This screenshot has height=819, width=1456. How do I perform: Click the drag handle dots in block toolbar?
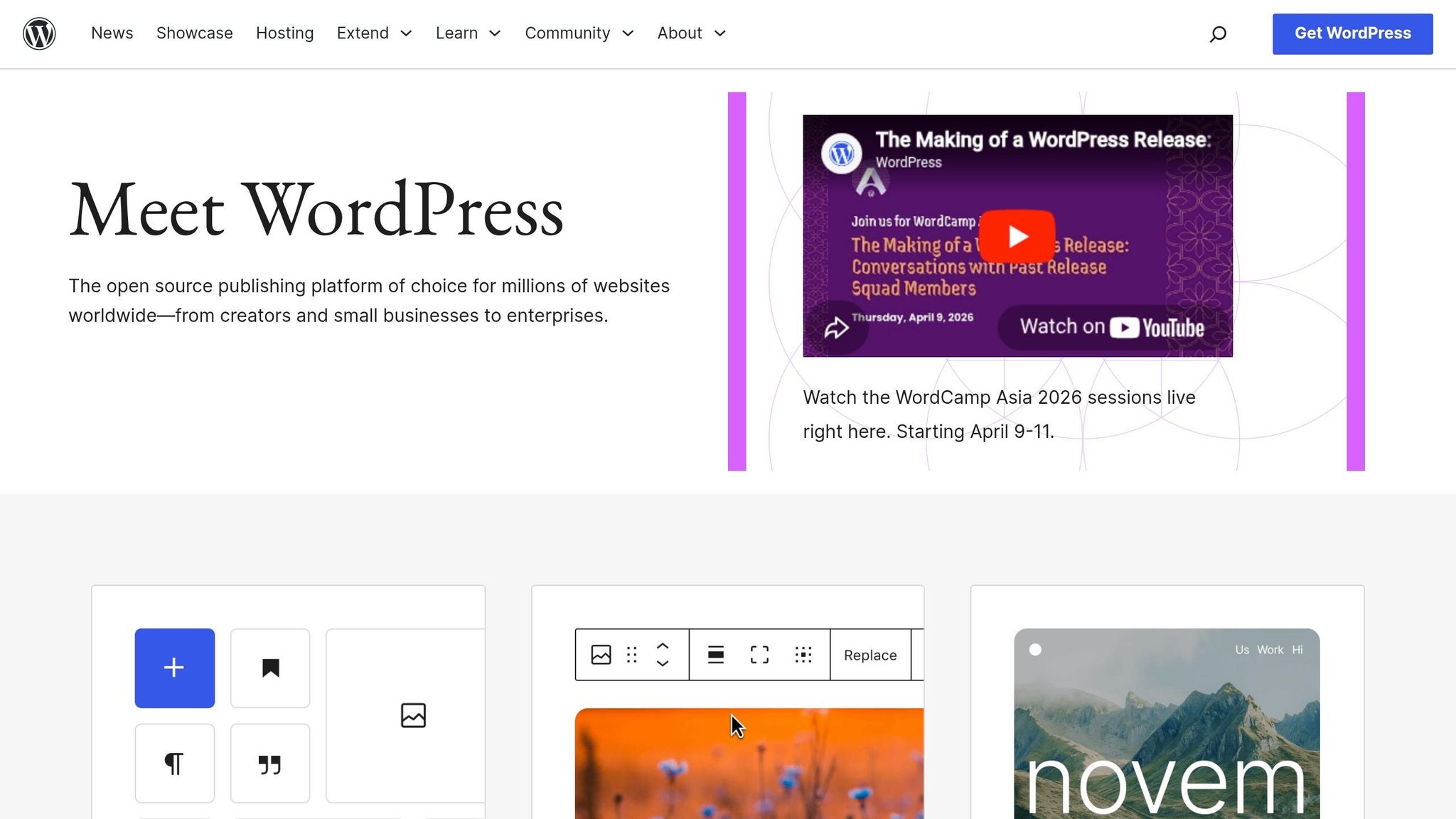pyautogui.click(x=631, y=655)
